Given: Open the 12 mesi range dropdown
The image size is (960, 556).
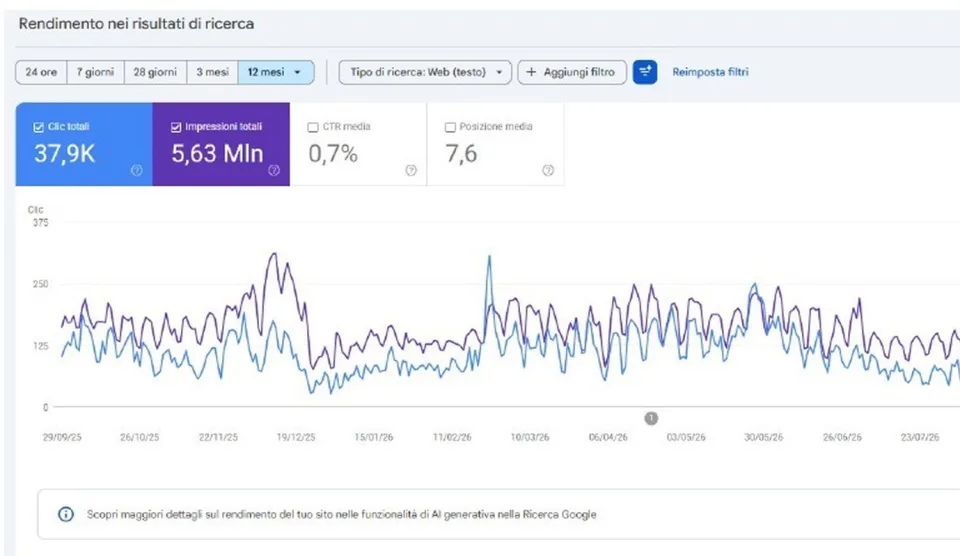Looking at the screenshot, I should (x=276, y=72).
